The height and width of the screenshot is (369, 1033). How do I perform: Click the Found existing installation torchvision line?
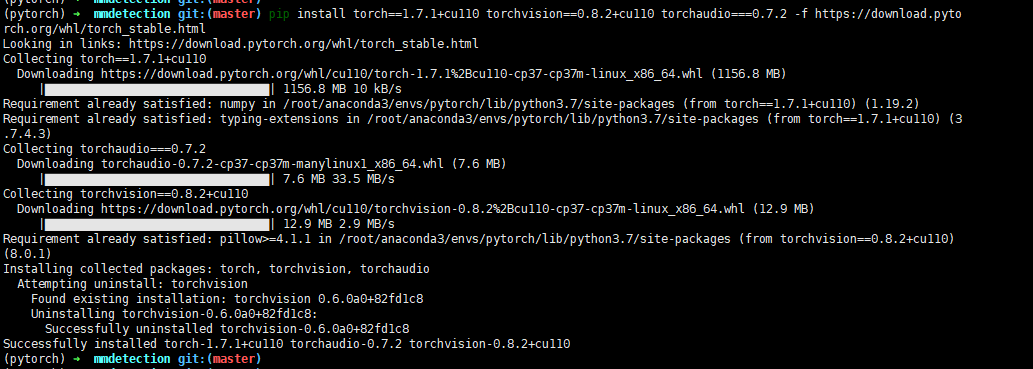[227, 299]
